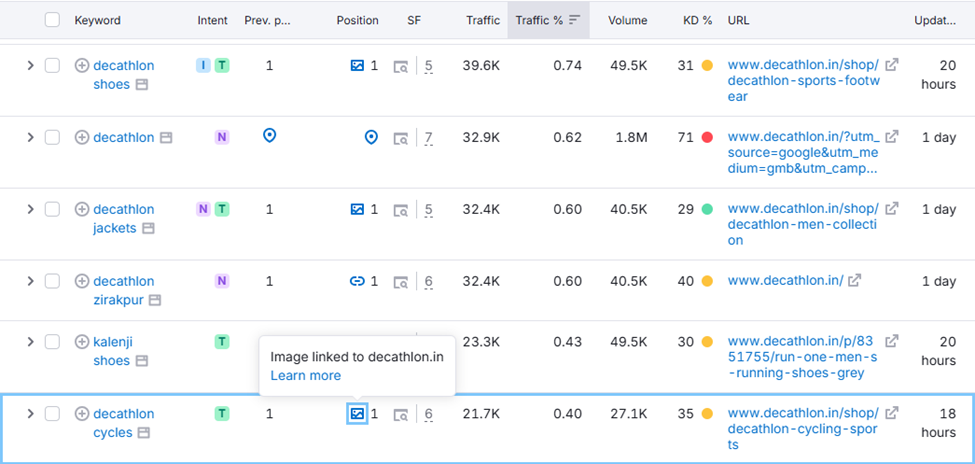Screen dimensions: 975x464
Task: Click image position icon in decathlon shoes row
Action: coord(357,65)
